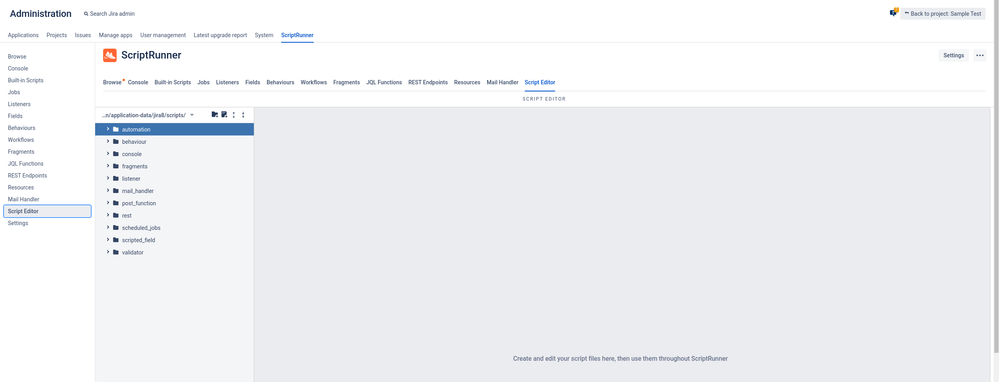
Task: Switch to the Browse tab under ScriptRunner
Action: tap(111, 82)
